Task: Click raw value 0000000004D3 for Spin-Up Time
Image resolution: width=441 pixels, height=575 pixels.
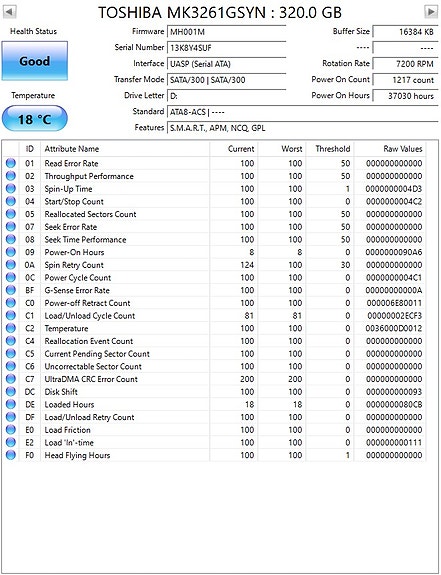Action: 394,189
